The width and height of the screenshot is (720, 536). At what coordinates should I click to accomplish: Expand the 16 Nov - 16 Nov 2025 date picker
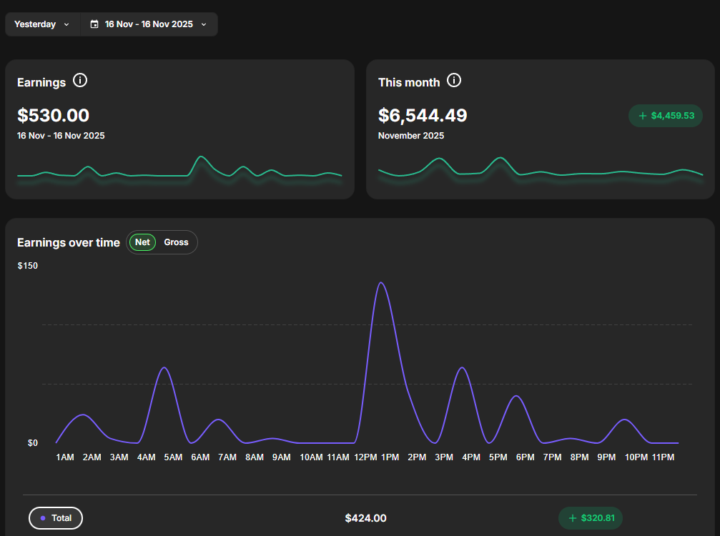pyautogui.click(x=148, y=24)
